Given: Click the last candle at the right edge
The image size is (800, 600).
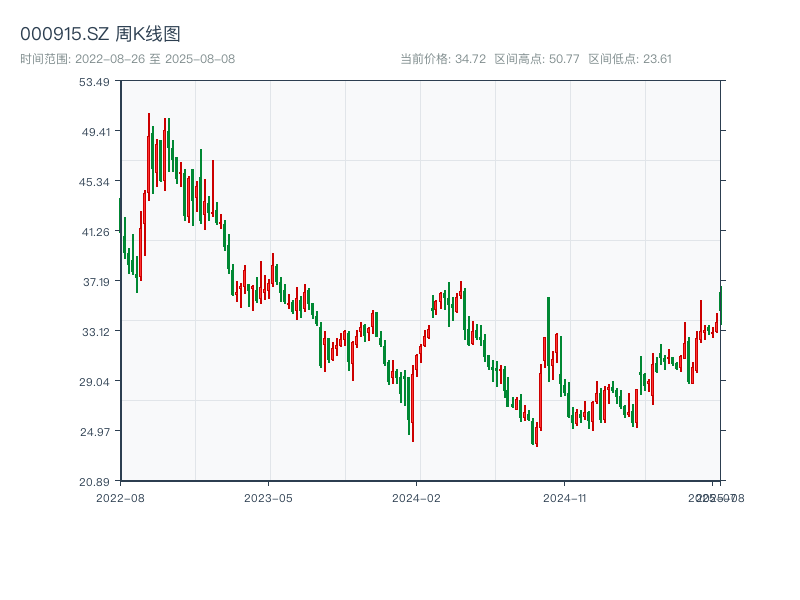Looking at the screenshot, I should tap(720, 305).
